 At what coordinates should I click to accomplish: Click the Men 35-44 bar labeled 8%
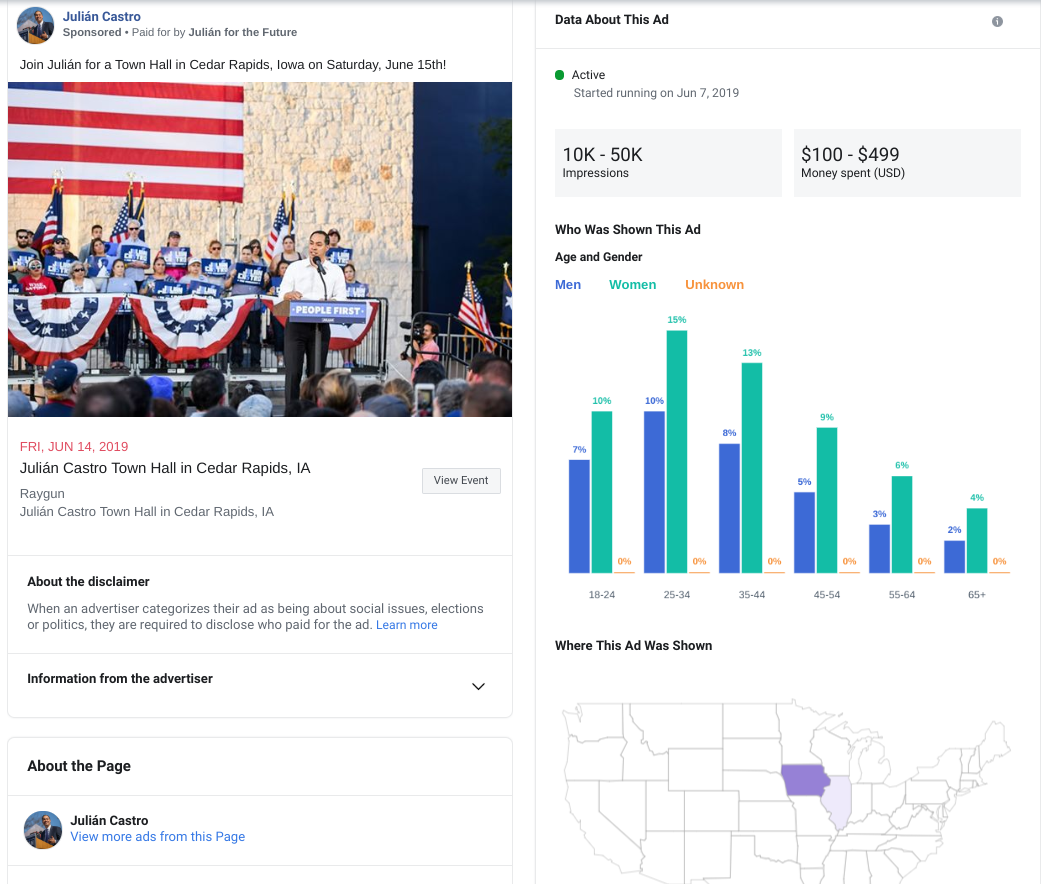click(x=729, y=508)
